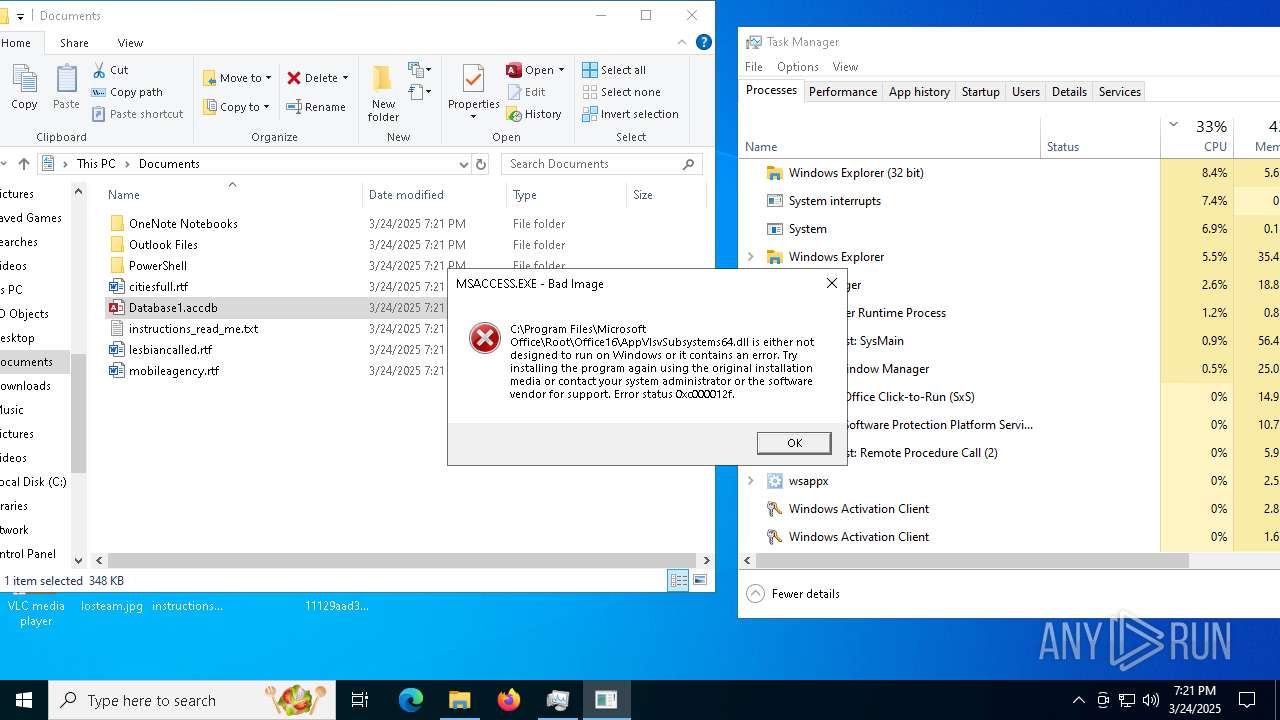Click Invert selection in ribbon
The width and height of the screenshot is (1280, 720).
point(630,114)
